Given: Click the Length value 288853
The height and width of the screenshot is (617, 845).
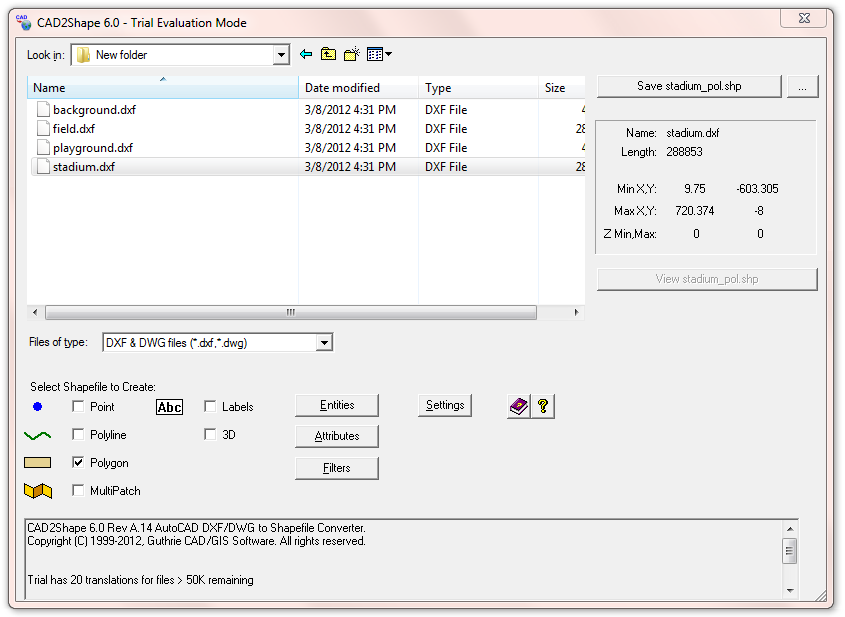Looking at the screenshot, I should (x=684, y=152).
